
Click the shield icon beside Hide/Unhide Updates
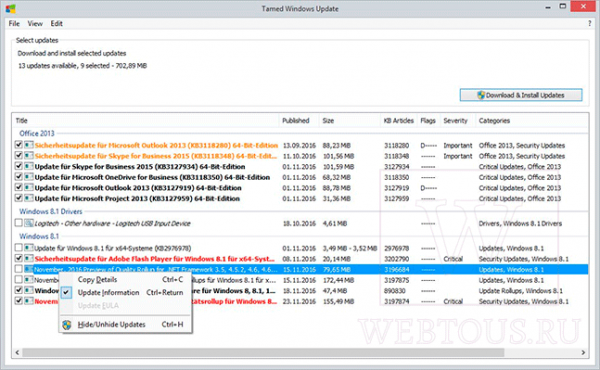click(67, 325)
